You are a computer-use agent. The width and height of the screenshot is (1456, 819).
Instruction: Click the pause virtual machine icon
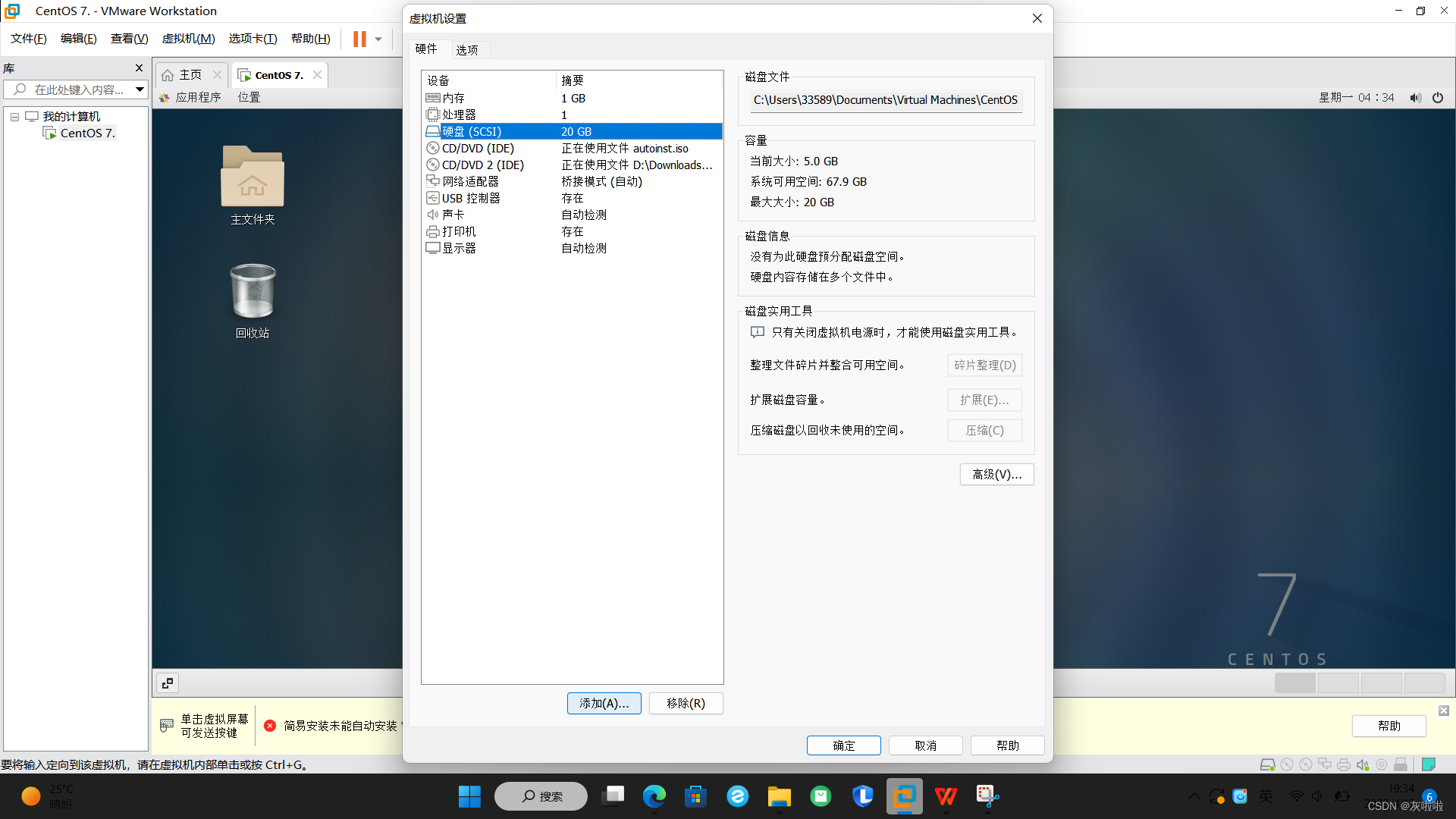pyautogui.click(x=359, y=39)
